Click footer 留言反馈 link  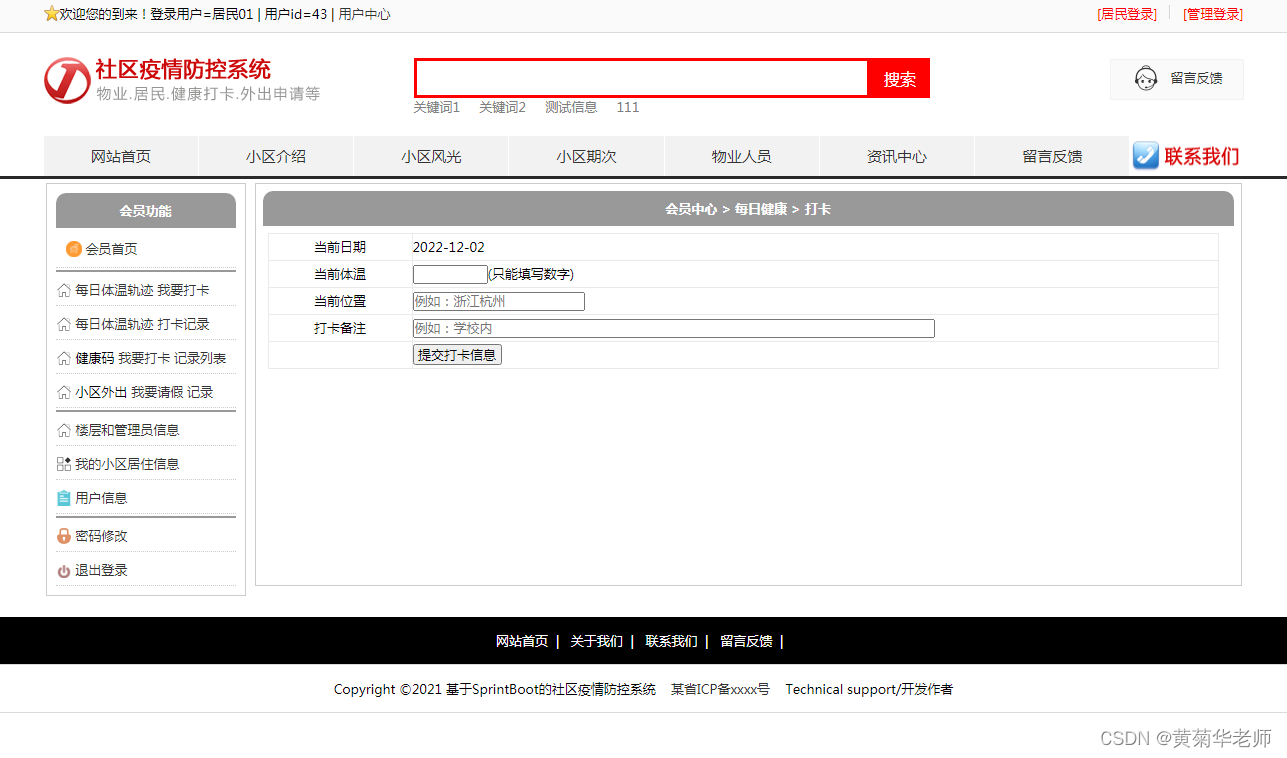746,641
